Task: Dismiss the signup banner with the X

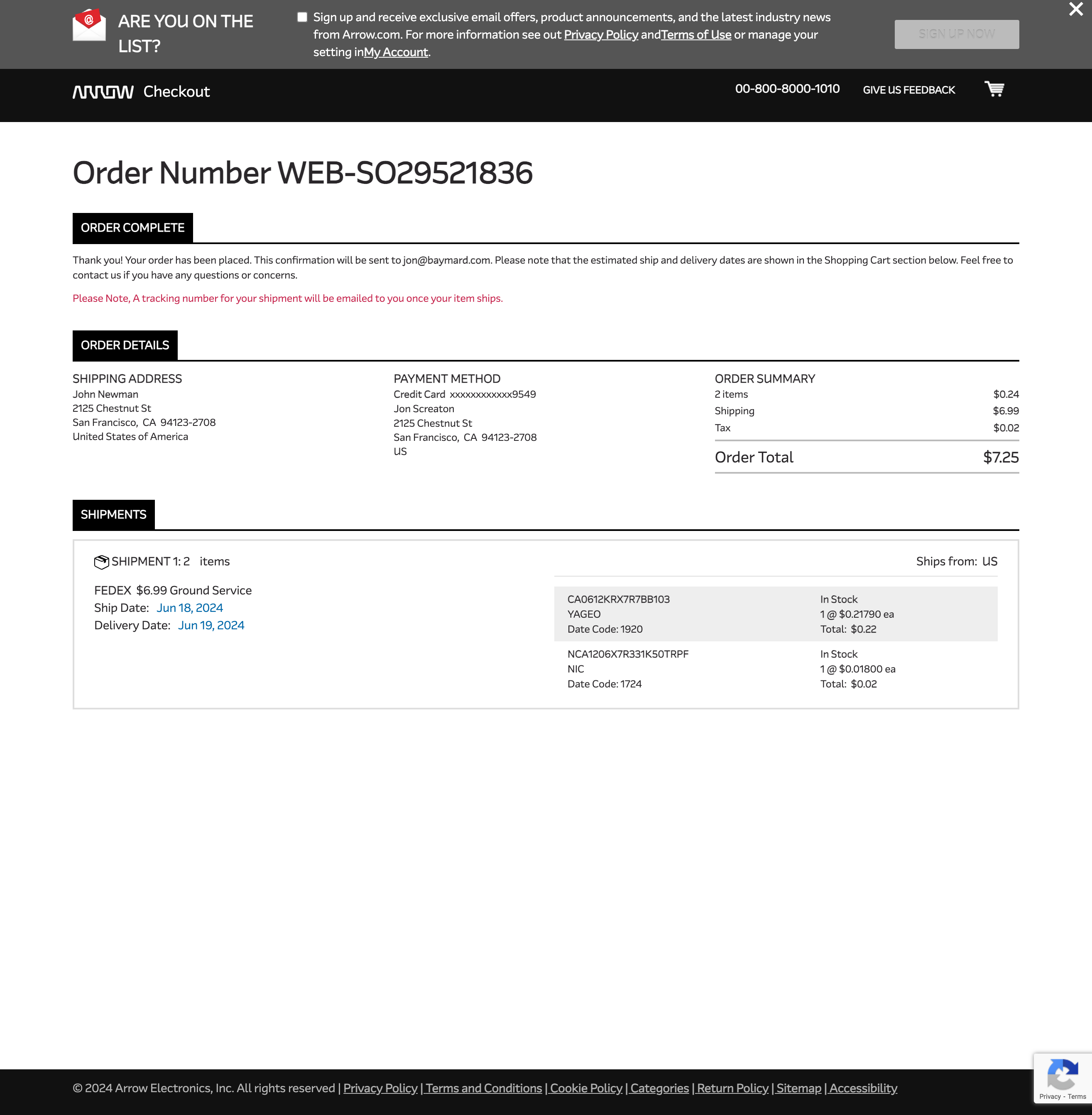Action: coord(1074,9)
